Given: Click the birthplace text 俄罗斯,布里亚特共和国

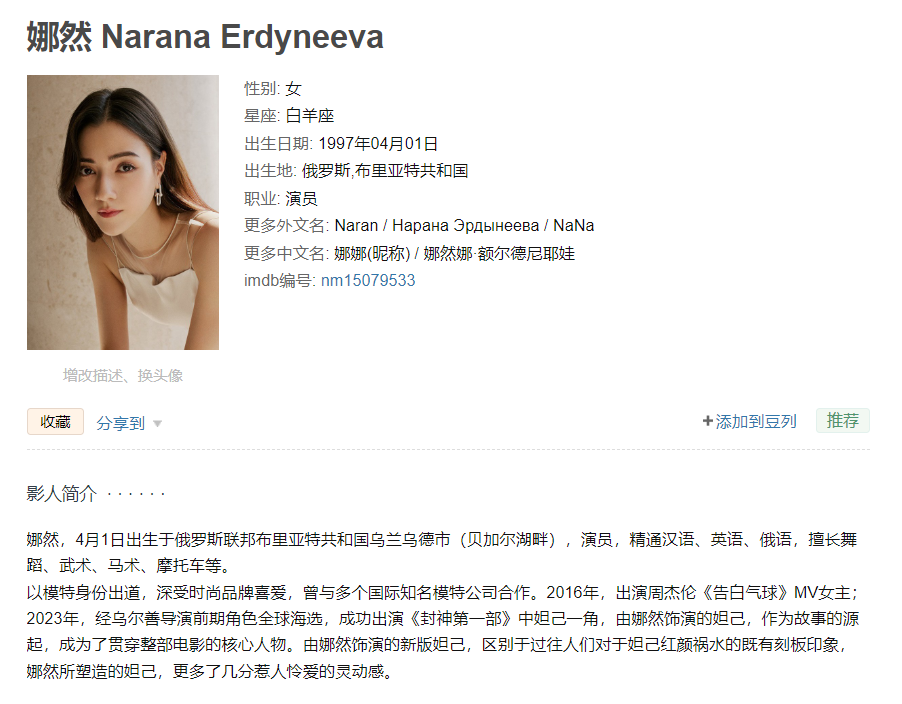Looking at the screenshot, I should coord(385,171).
